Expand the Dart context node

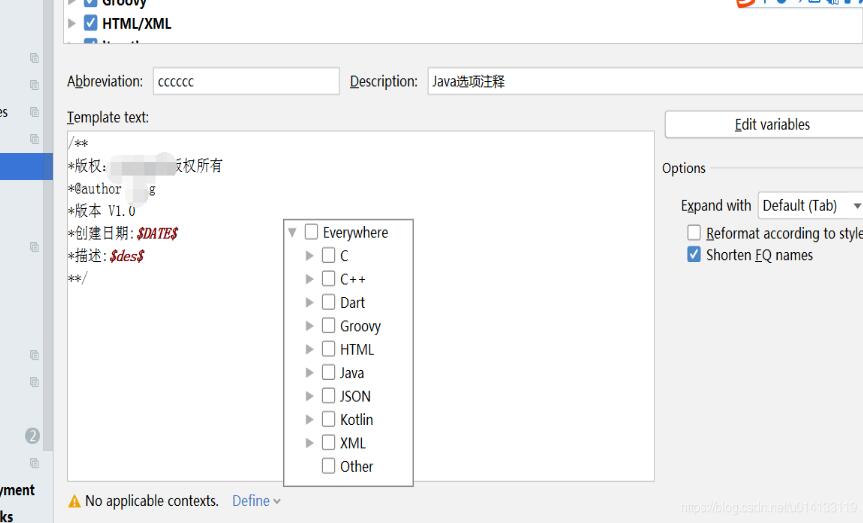[x=309, y=303]
